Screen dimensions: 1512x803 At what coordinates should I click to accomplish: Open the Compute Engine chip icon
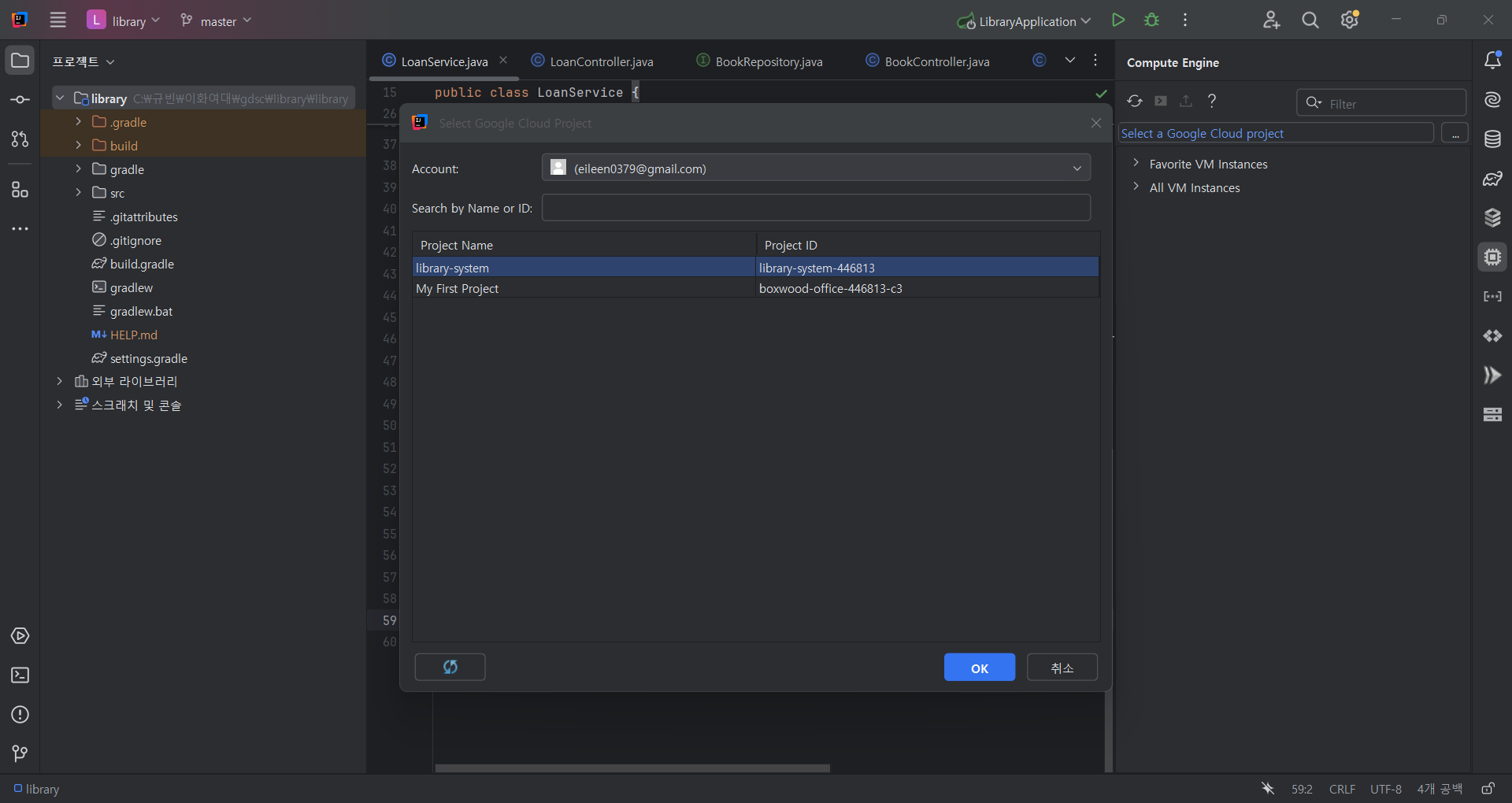[x=1492, y=257]
